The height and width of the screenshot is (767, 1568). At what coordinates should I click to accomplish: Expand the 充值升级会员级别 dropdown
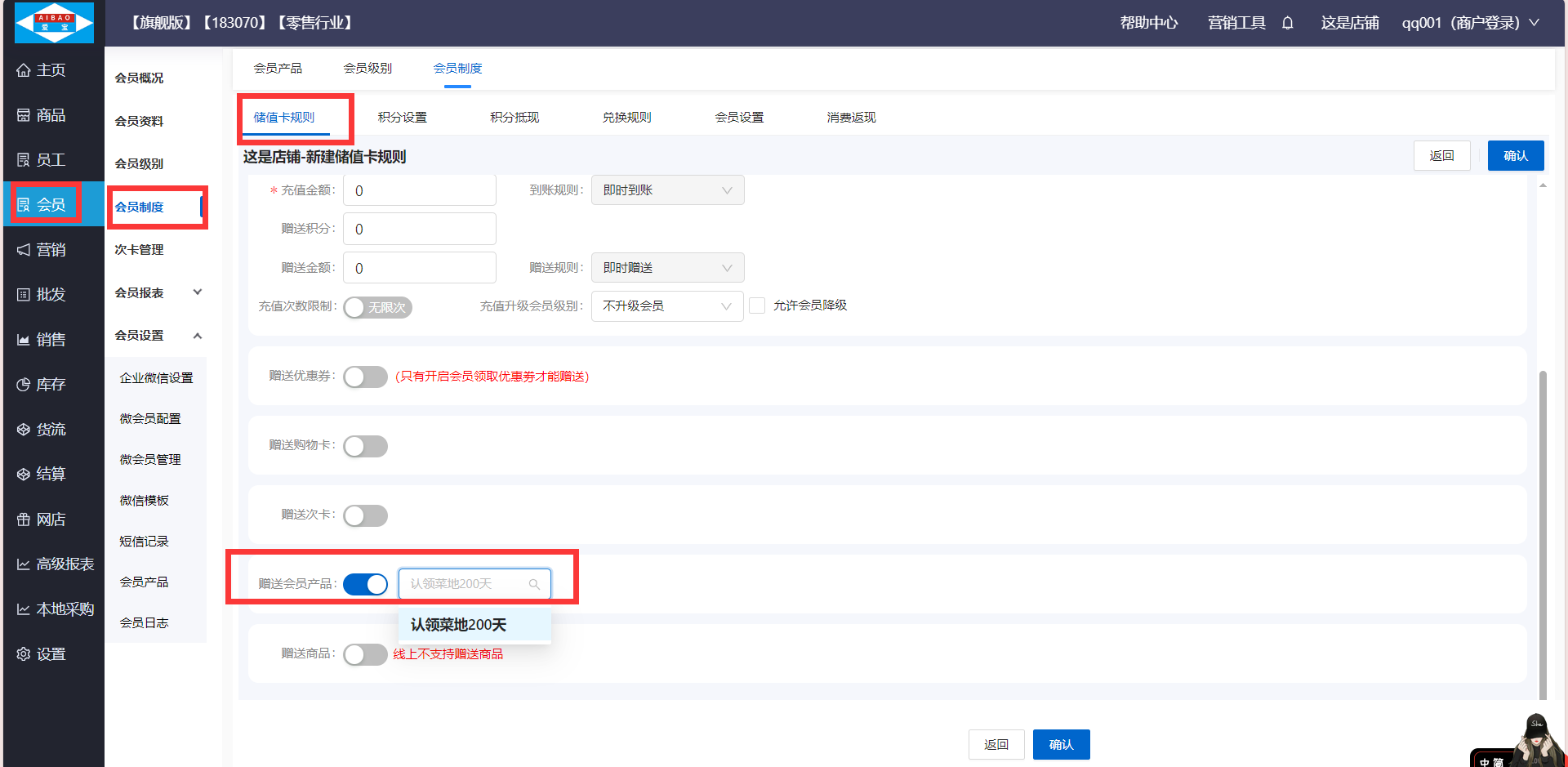point(667,306)
